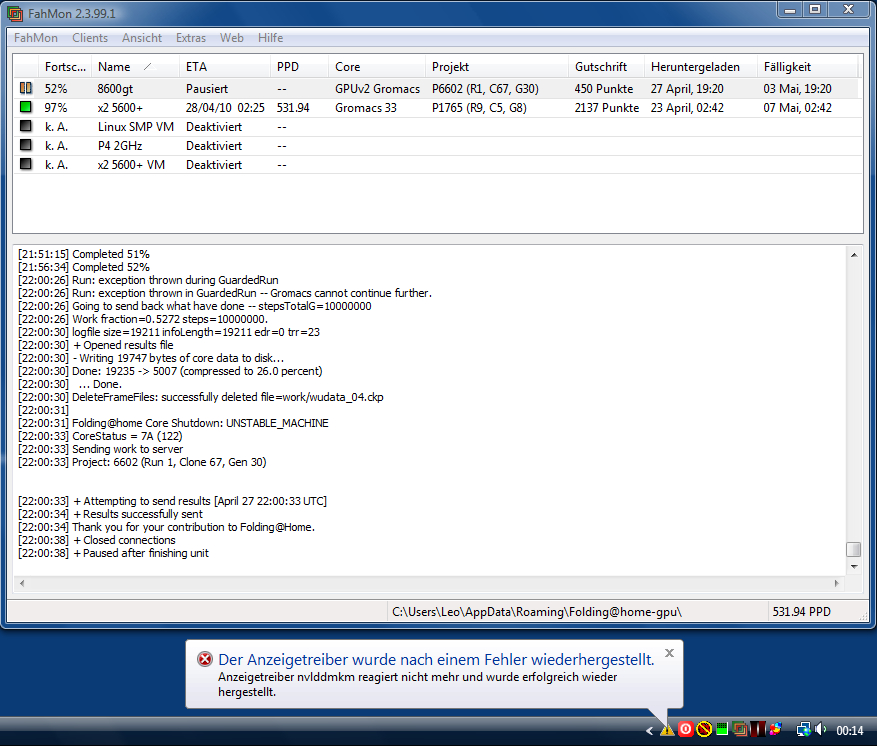
Task: Sort by the PPD column header
Action: (x=299, y=67)
